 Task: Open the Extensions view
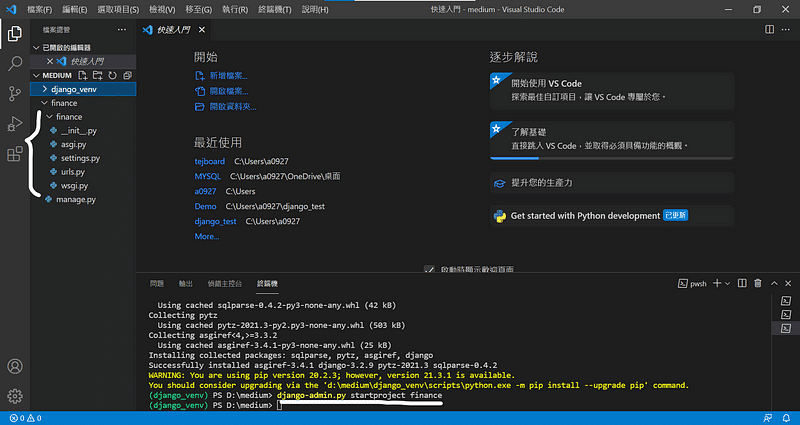point(15,154)
